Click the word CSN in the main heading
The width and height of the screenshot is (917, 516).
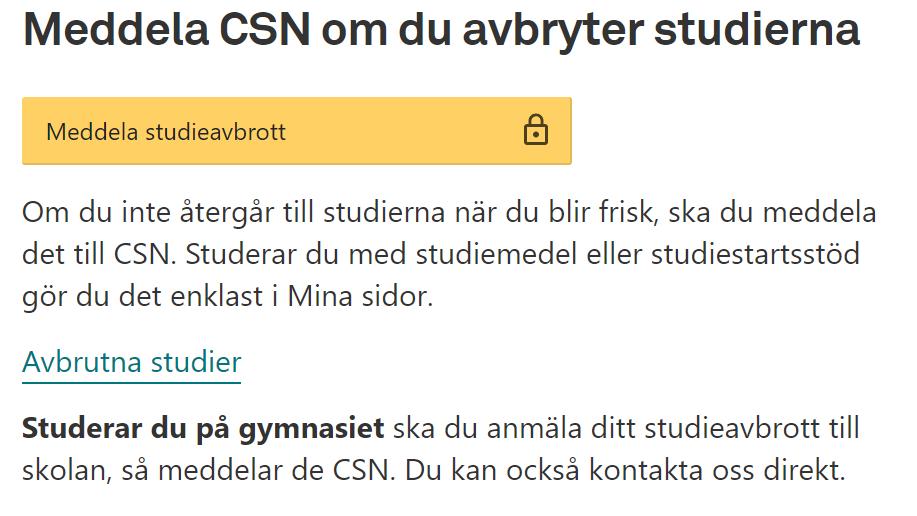[265, 29]
